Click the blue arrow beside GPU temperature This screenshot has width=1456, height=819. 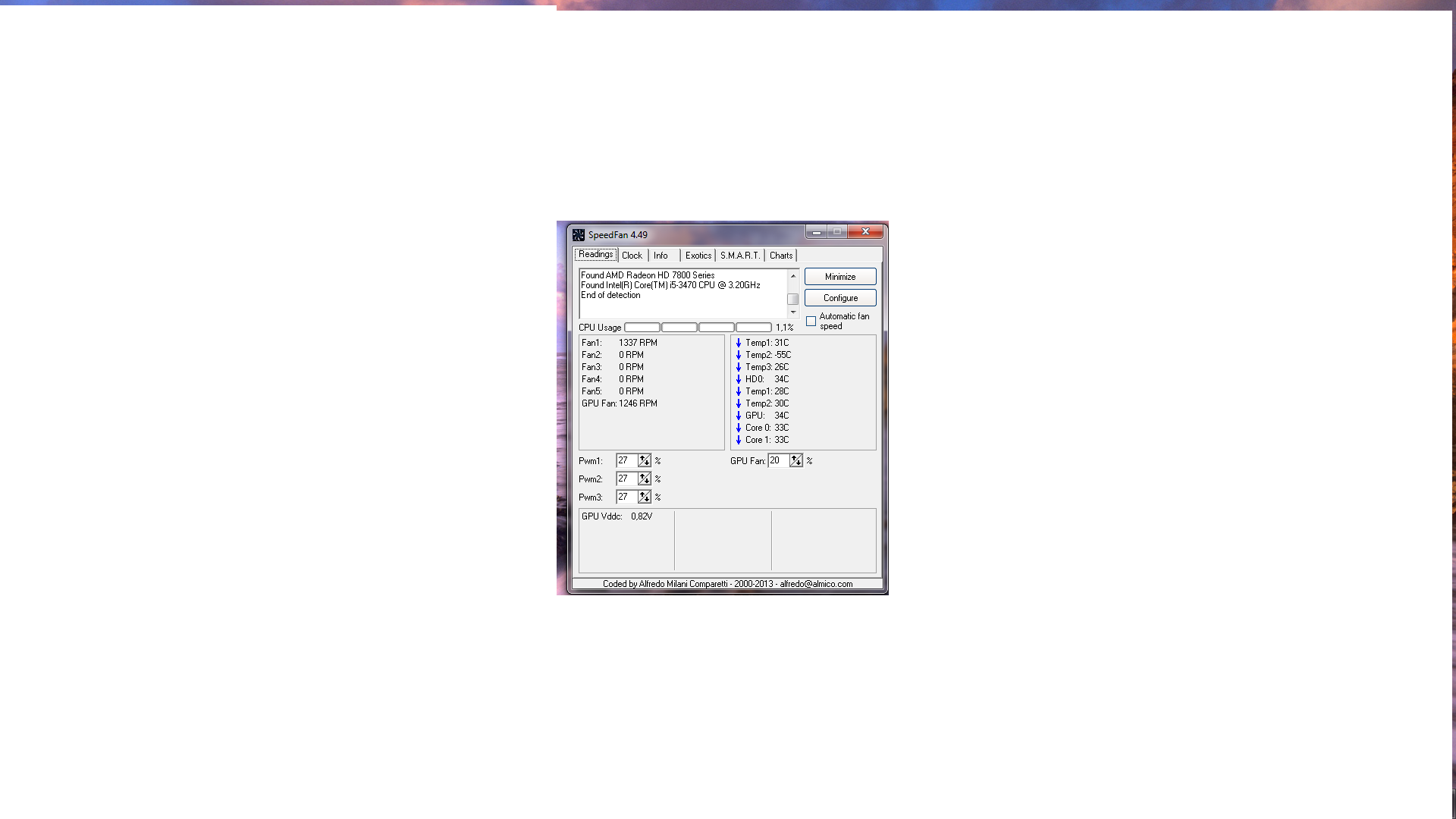739,416
